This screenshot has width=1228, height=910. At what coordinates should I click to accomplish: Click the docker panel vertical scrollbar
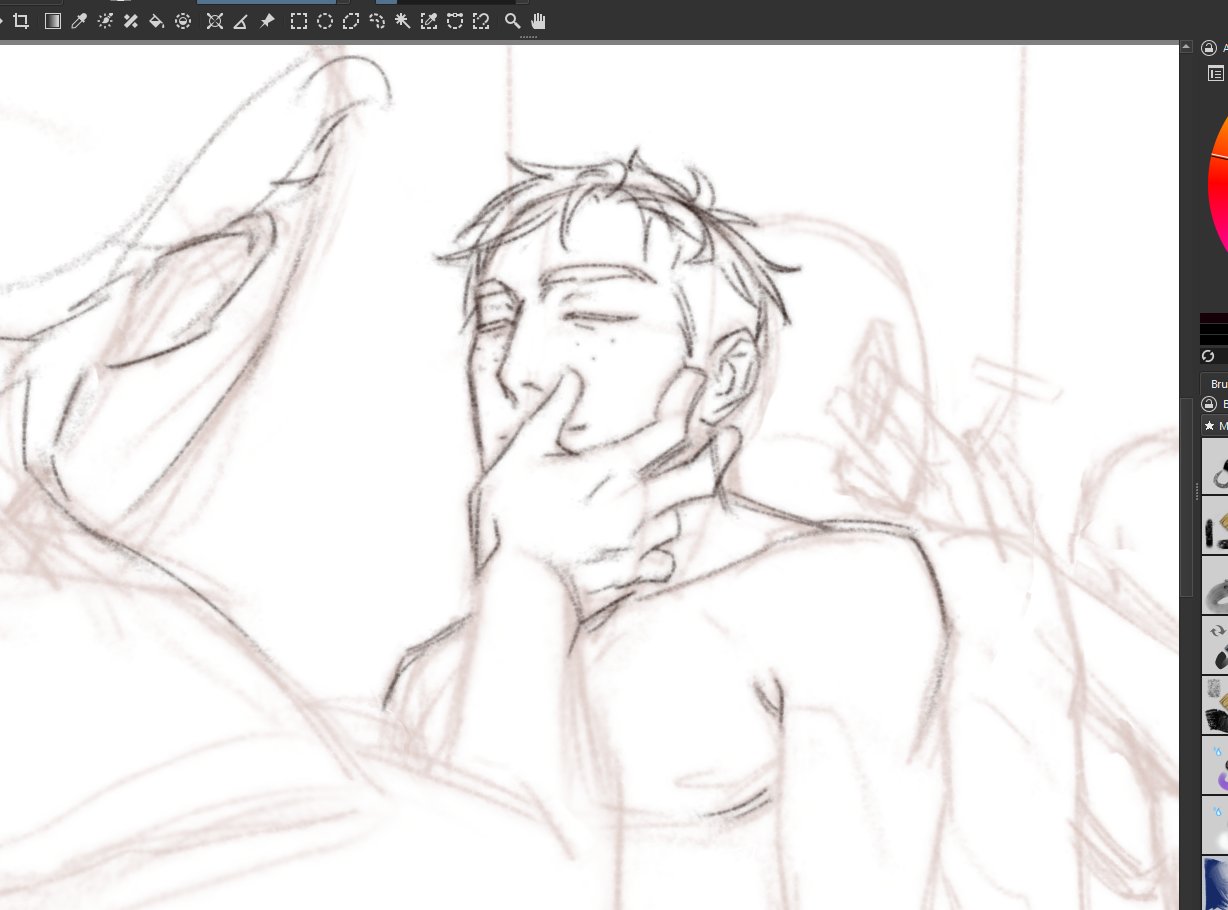pyautogui.click(x=1187, y=495)
